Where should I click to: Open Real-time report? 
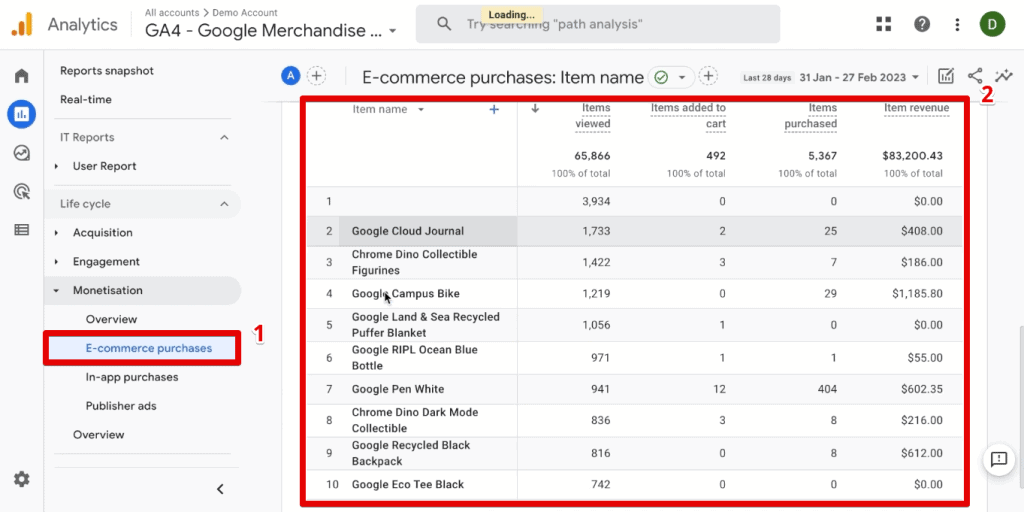86,99
